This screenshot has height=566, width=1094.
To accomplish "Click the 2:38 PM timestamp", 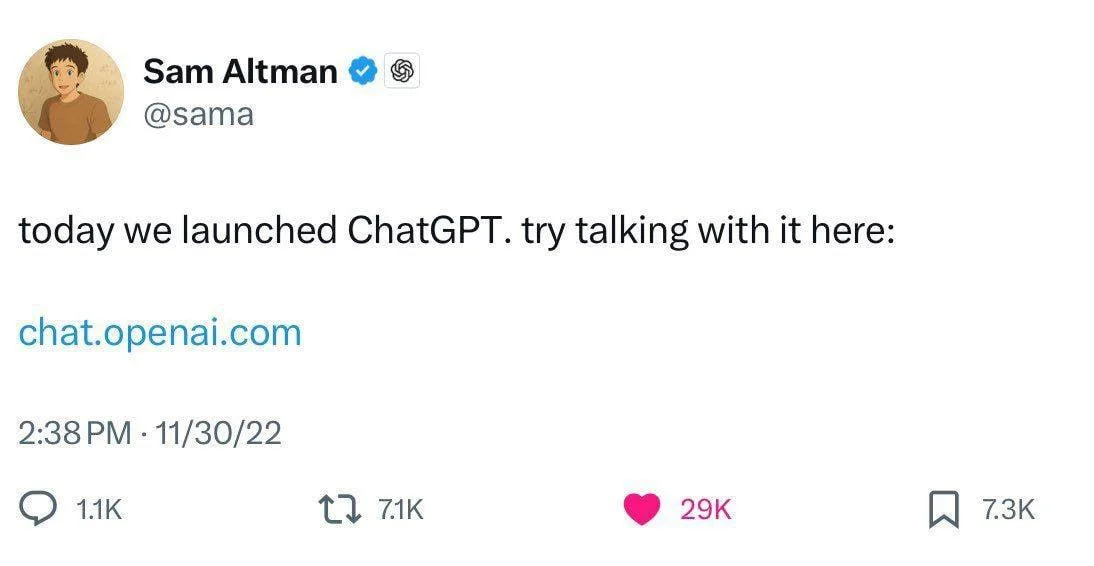I will click(x=75, y=433).
